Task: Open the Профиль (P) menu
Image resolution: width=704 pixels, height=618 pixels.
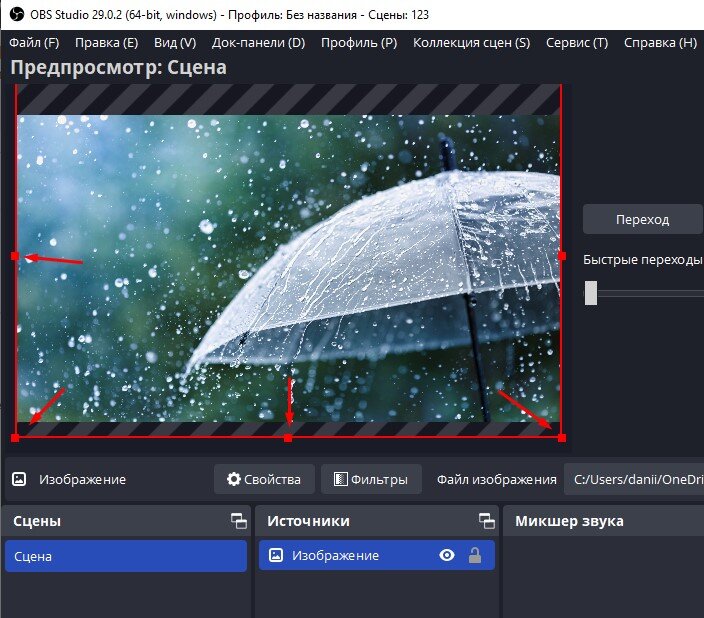Action: click(x=359, y=43)
